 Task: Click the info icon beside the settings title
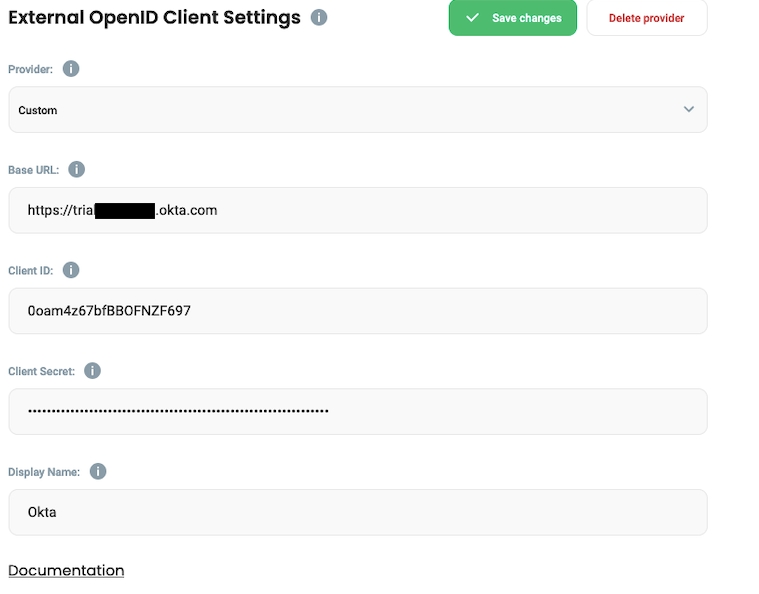319,18
